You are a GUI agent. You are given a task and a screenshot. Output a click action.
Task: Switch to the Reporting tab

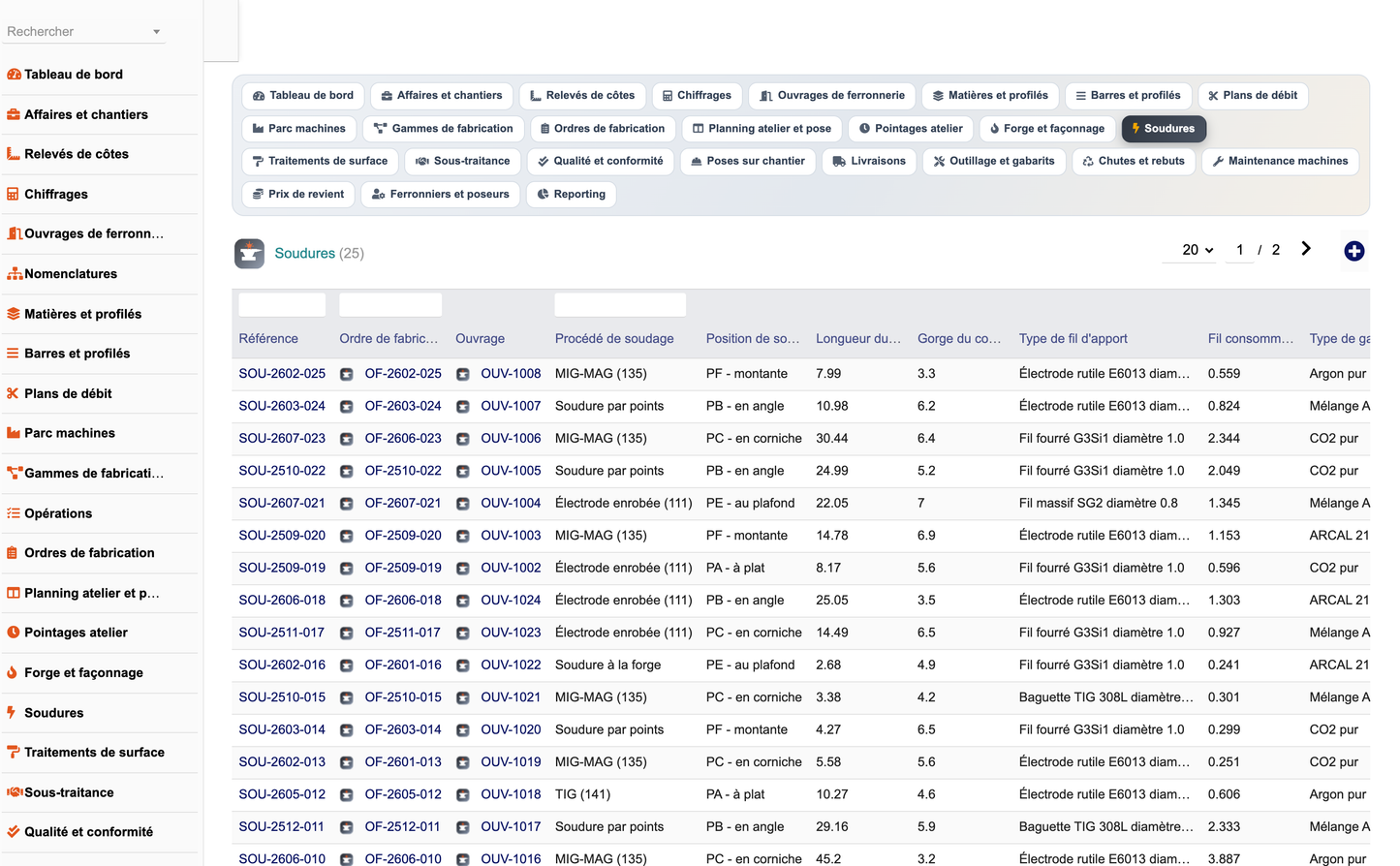click(x=572, y=195)
